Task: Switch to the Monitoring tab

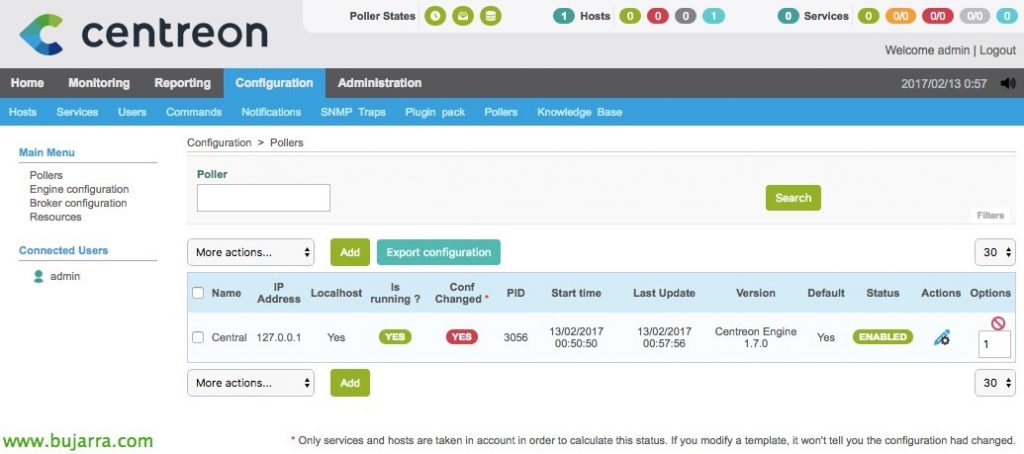Action: 99,83
